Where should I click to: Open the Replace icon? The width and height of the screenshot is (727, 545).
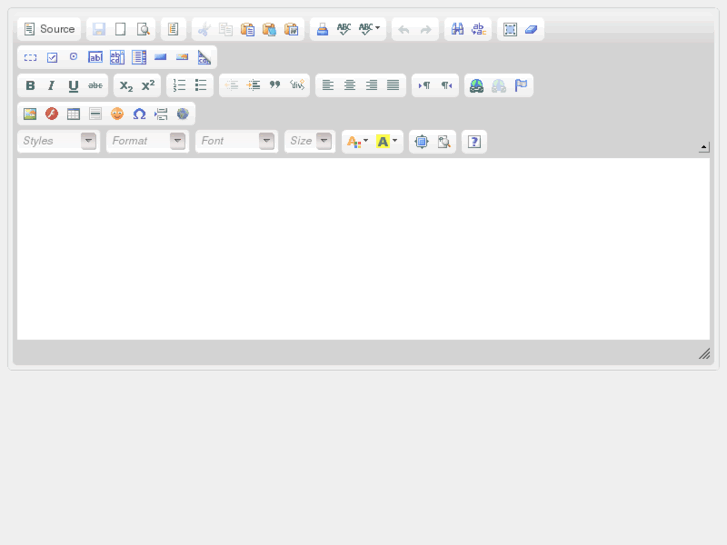coord(478,29)
